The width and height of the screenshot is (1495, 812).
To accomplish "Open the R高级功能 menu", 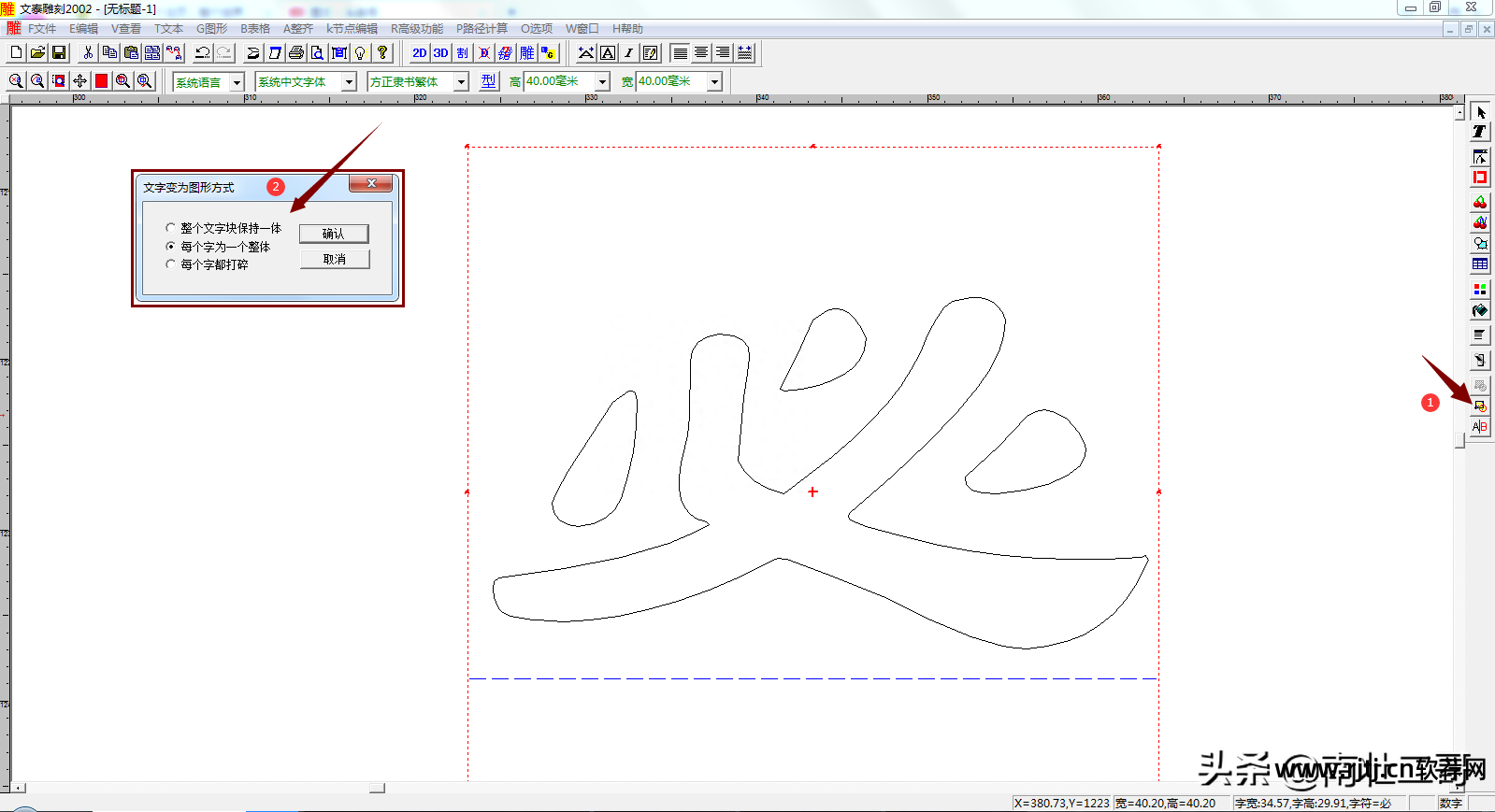I will point(416,29).
